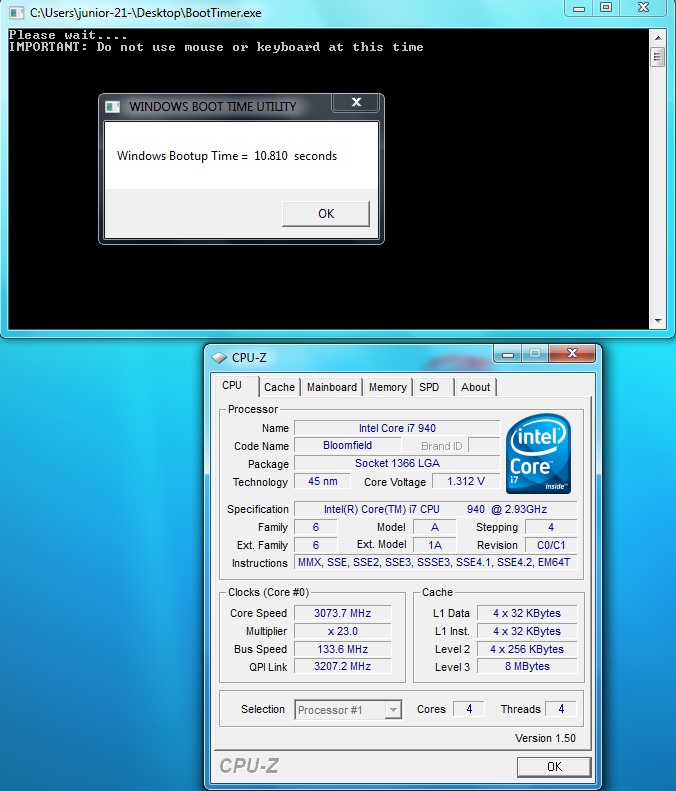Click the BootTimer console window title icon

pos(16,12)
